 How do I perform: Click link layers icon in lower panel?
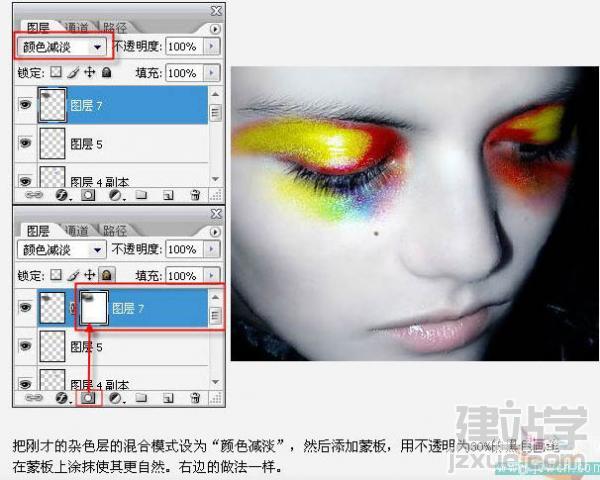tap(34, 398)
